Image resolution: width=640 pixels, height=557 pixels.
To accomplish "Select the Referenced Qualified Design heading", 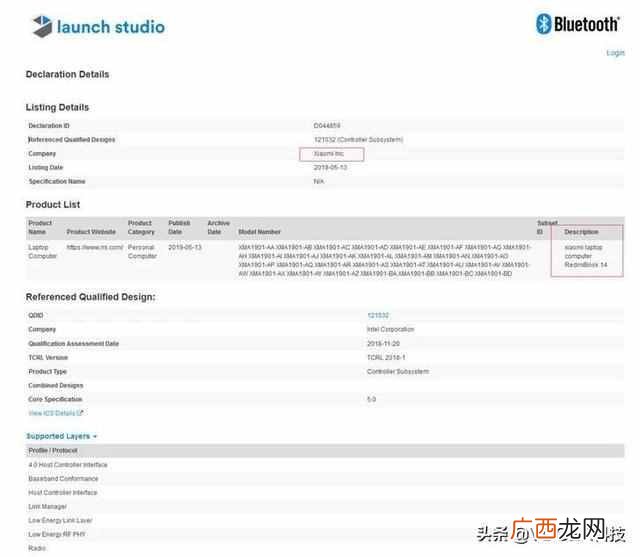I will point(91,297).
